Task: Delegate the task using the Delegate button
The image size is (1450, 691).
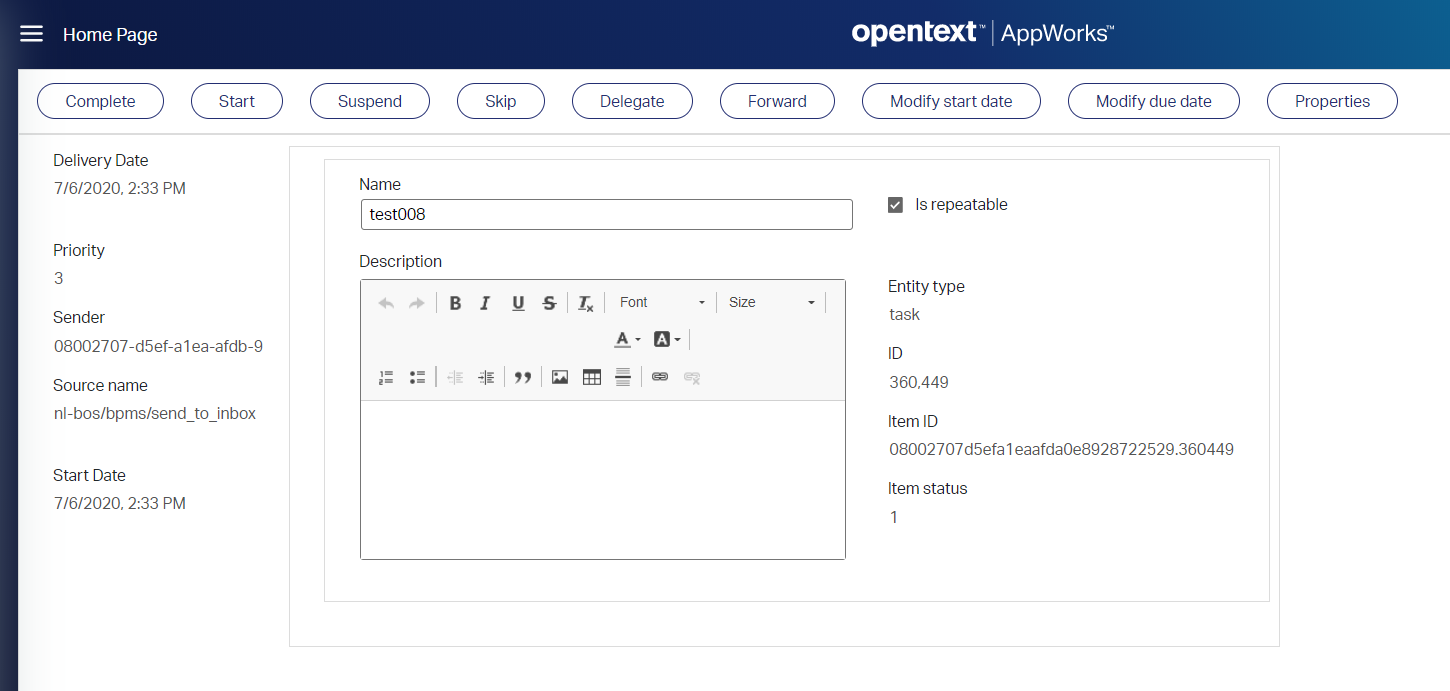Action: (632, 101)
